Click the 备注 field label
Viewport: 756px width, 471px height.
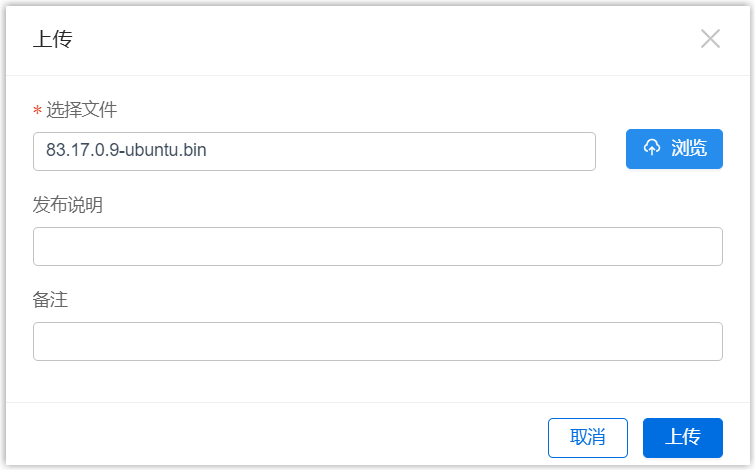(x=50, y=300)
